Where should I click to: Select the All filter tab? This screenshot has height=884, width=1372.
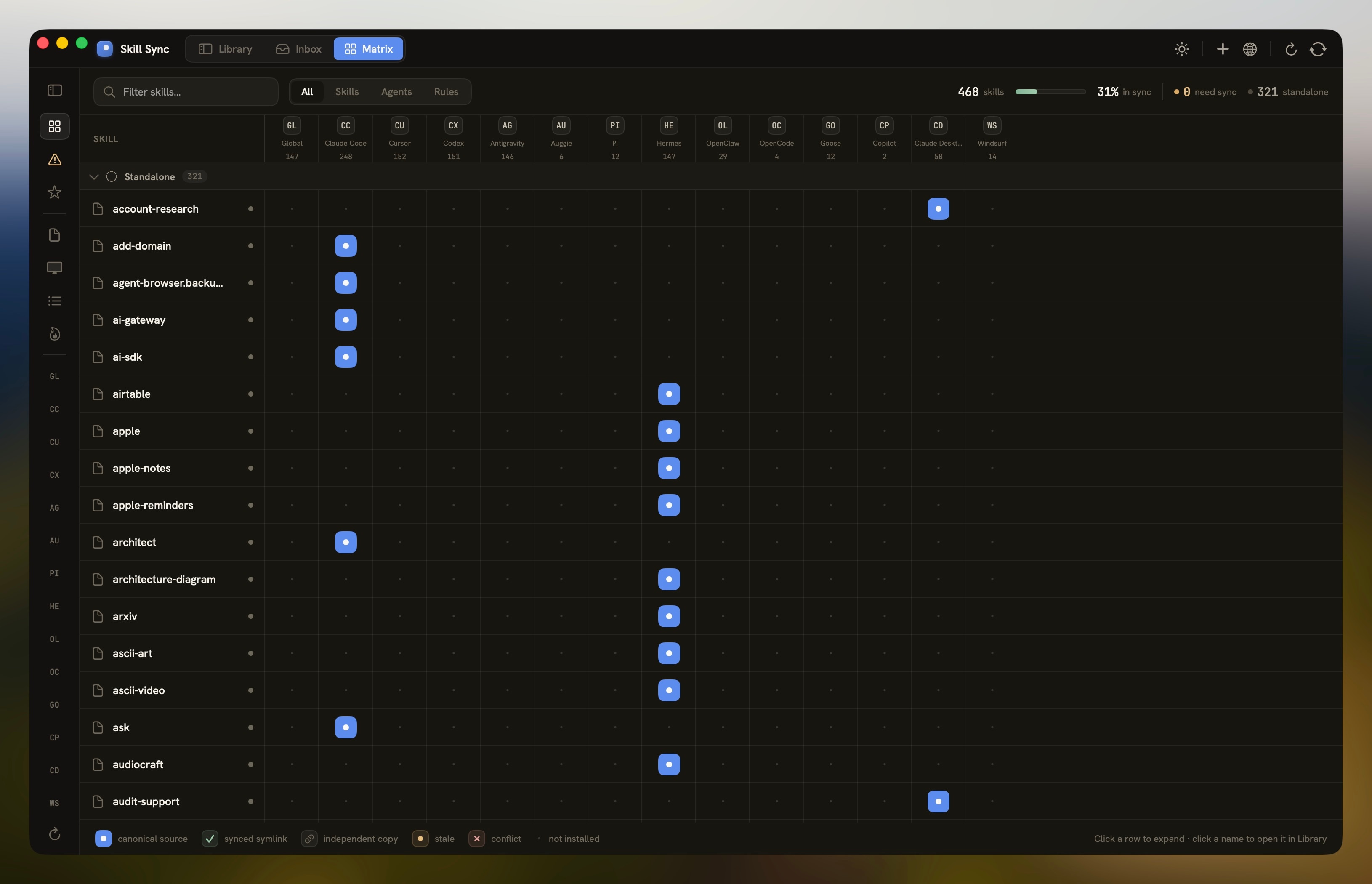[307, 92]
